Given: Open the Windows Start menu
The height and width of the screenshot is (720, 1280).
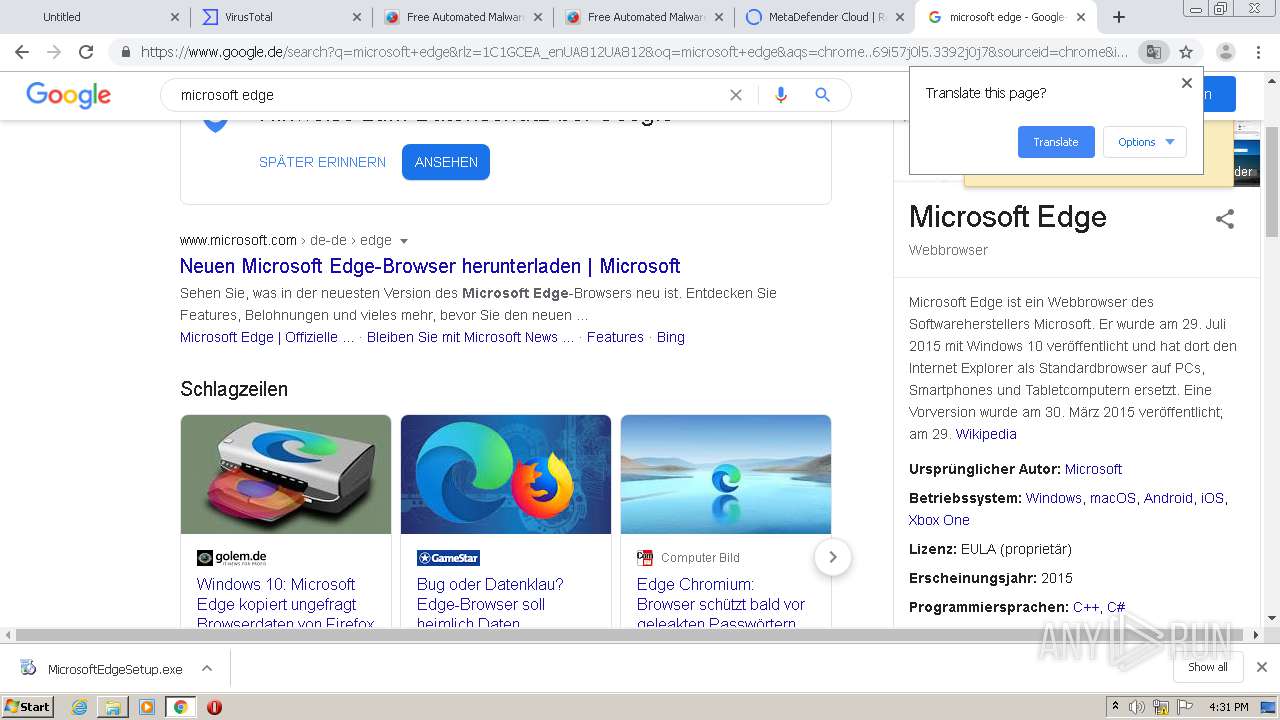Looking at the screenshot, I should click(28, 707).
